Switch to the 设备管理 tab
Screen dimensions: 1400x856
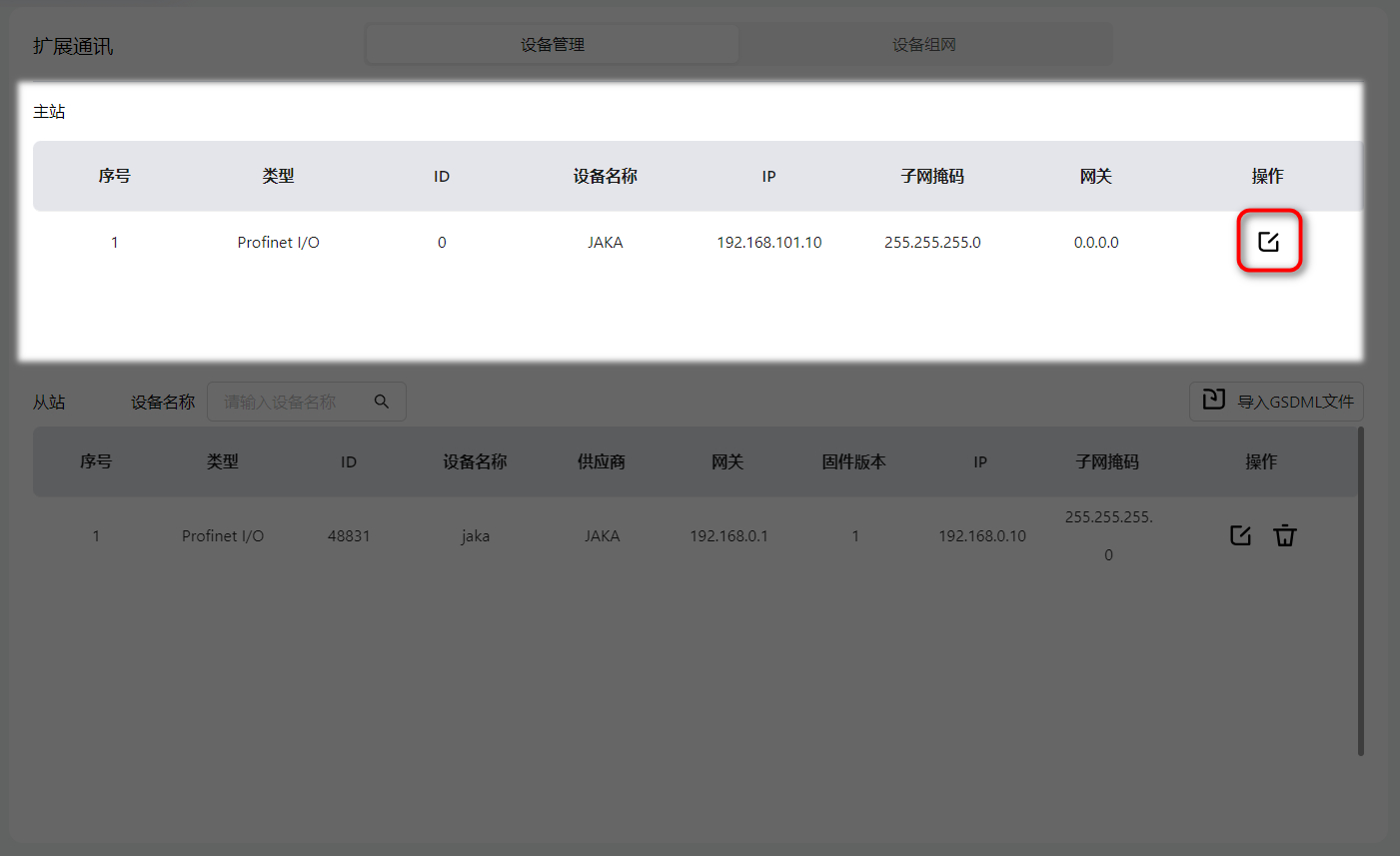tap(553, 45)
